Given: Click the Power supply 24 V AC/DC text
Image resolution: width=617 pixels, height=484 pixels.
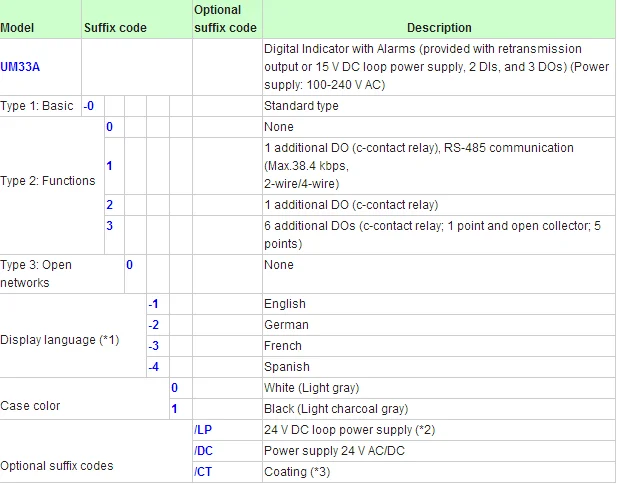Looking at the screenshot, I should click(334, 450).
